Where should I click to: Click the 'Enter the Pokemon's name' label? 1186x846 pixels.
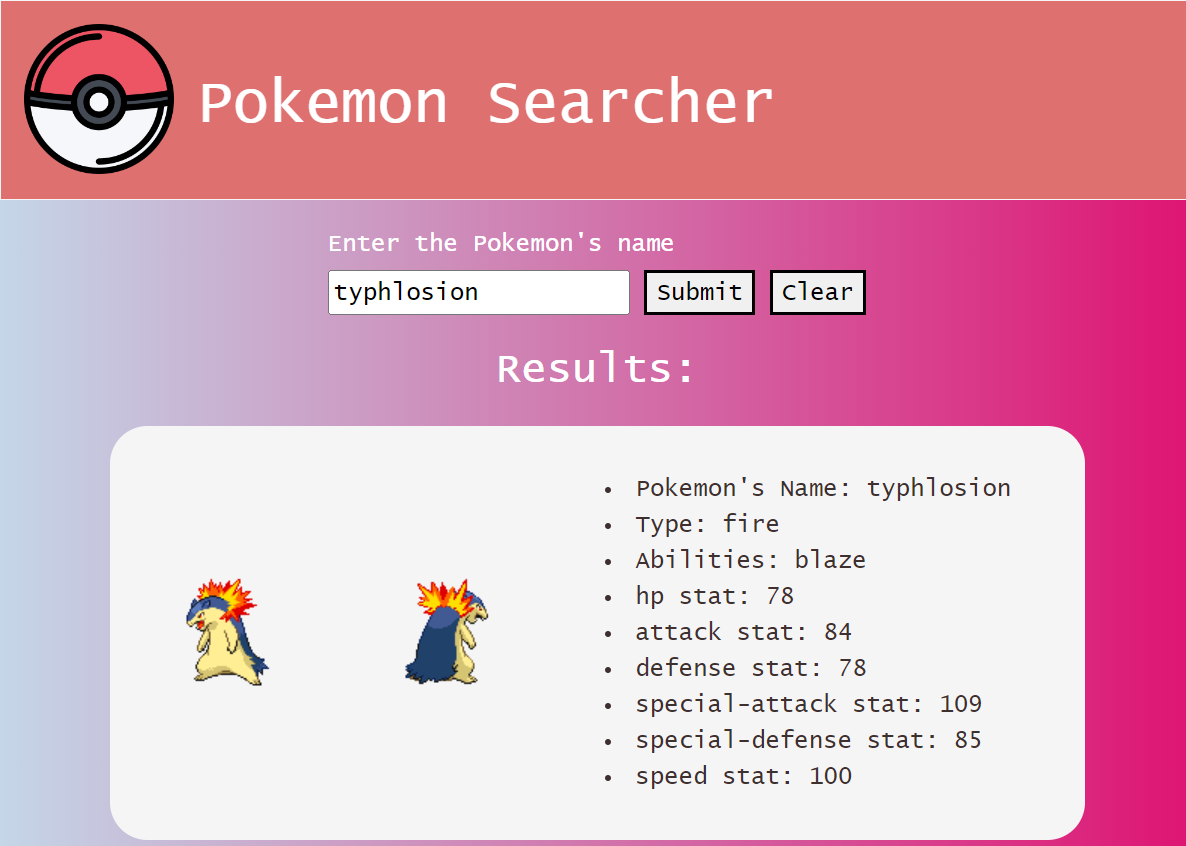tap(501, 244)
